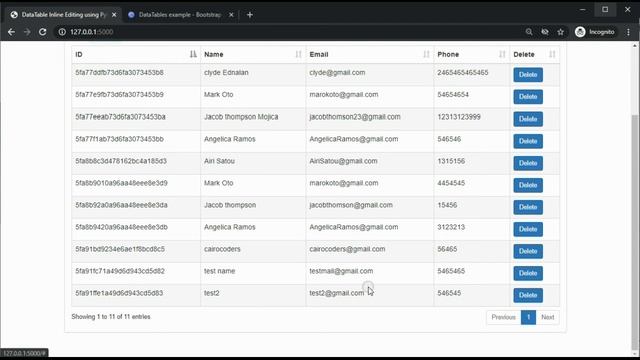Select the DataTable Inline Editing tab
This screenshot has height=360, width=640.
pyautogui.click(x=63, y=15)
